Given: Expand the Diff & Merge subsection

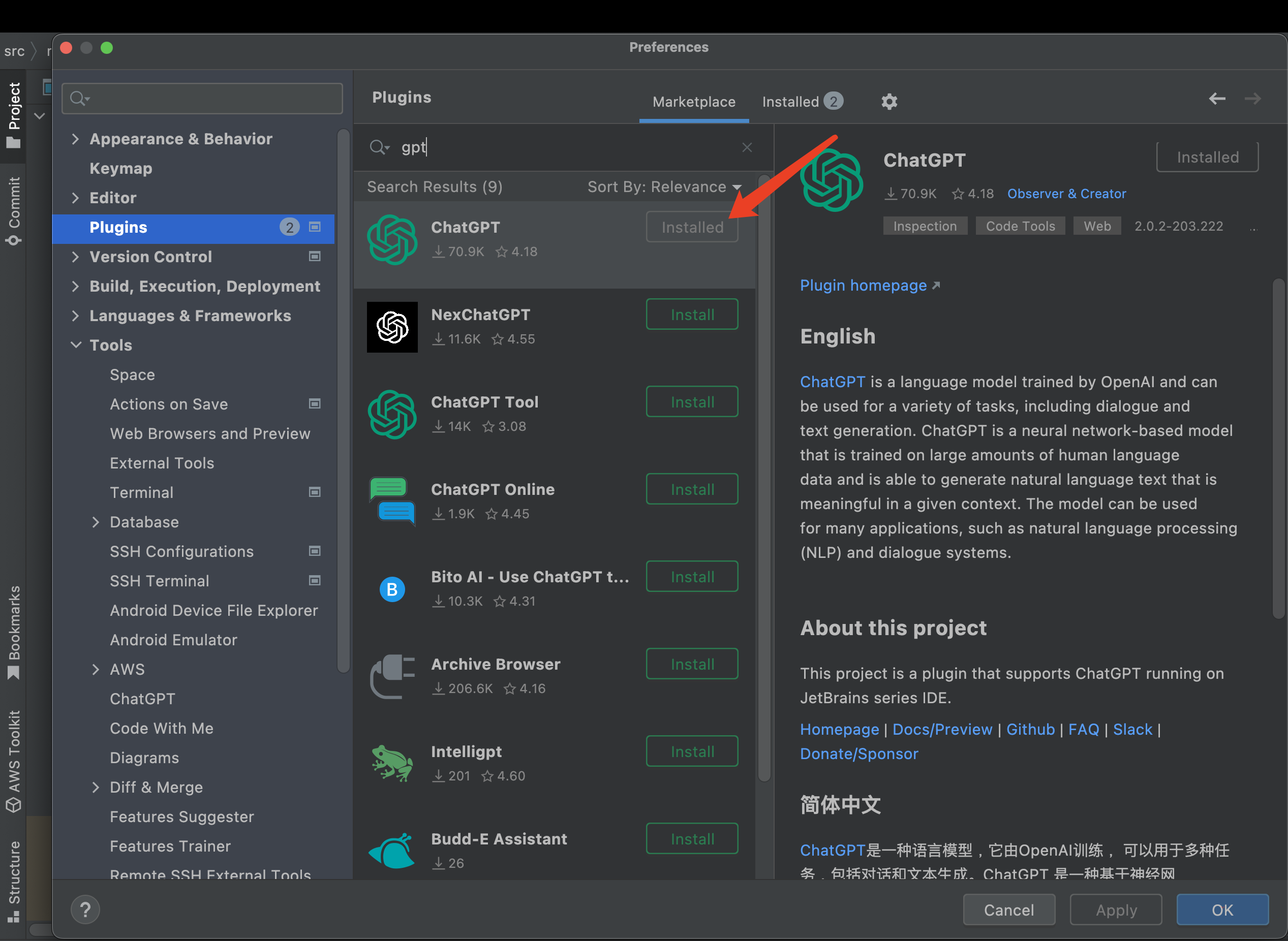Looking at the screenshot, I should 96,787.
